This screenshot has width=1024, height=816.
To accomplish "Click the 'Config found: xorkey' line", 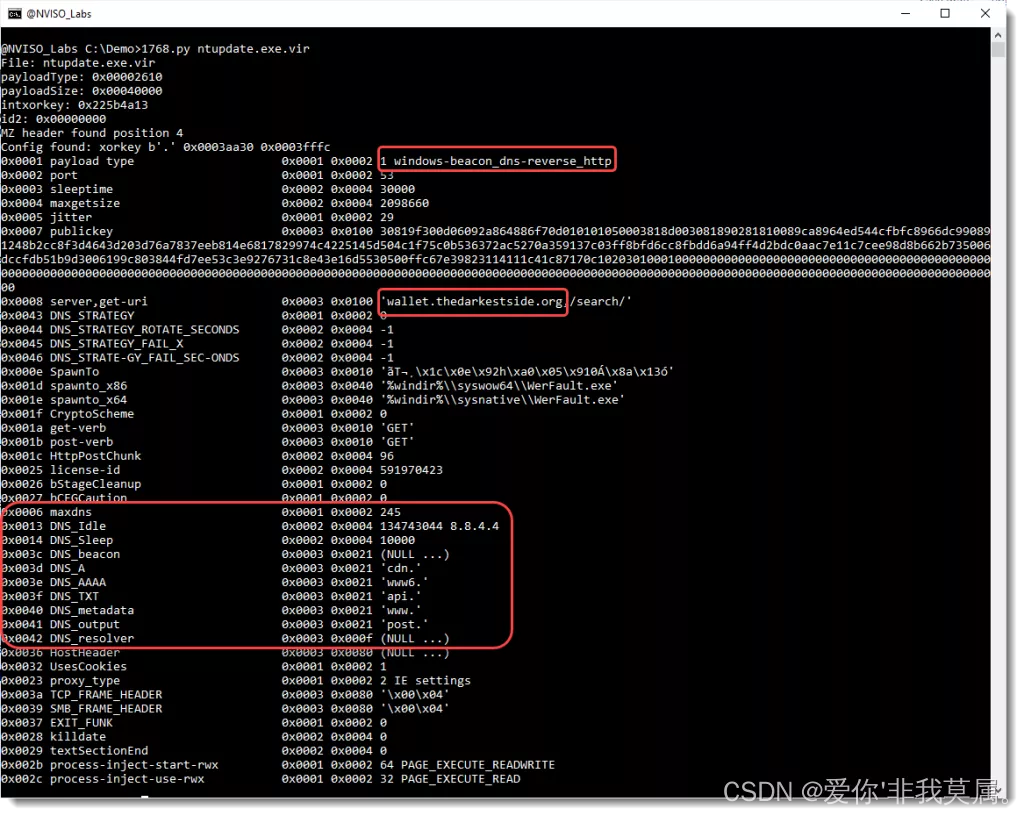I will [x=166, y=148].
